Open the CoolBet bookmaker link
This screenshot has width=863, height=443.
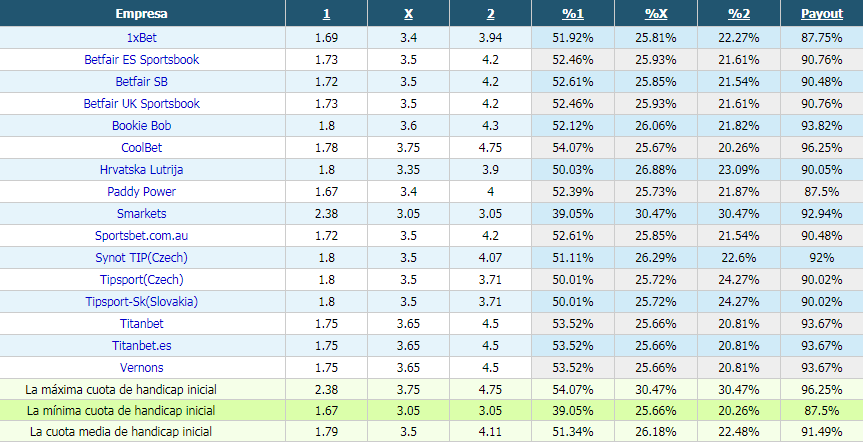click(141, 147)
